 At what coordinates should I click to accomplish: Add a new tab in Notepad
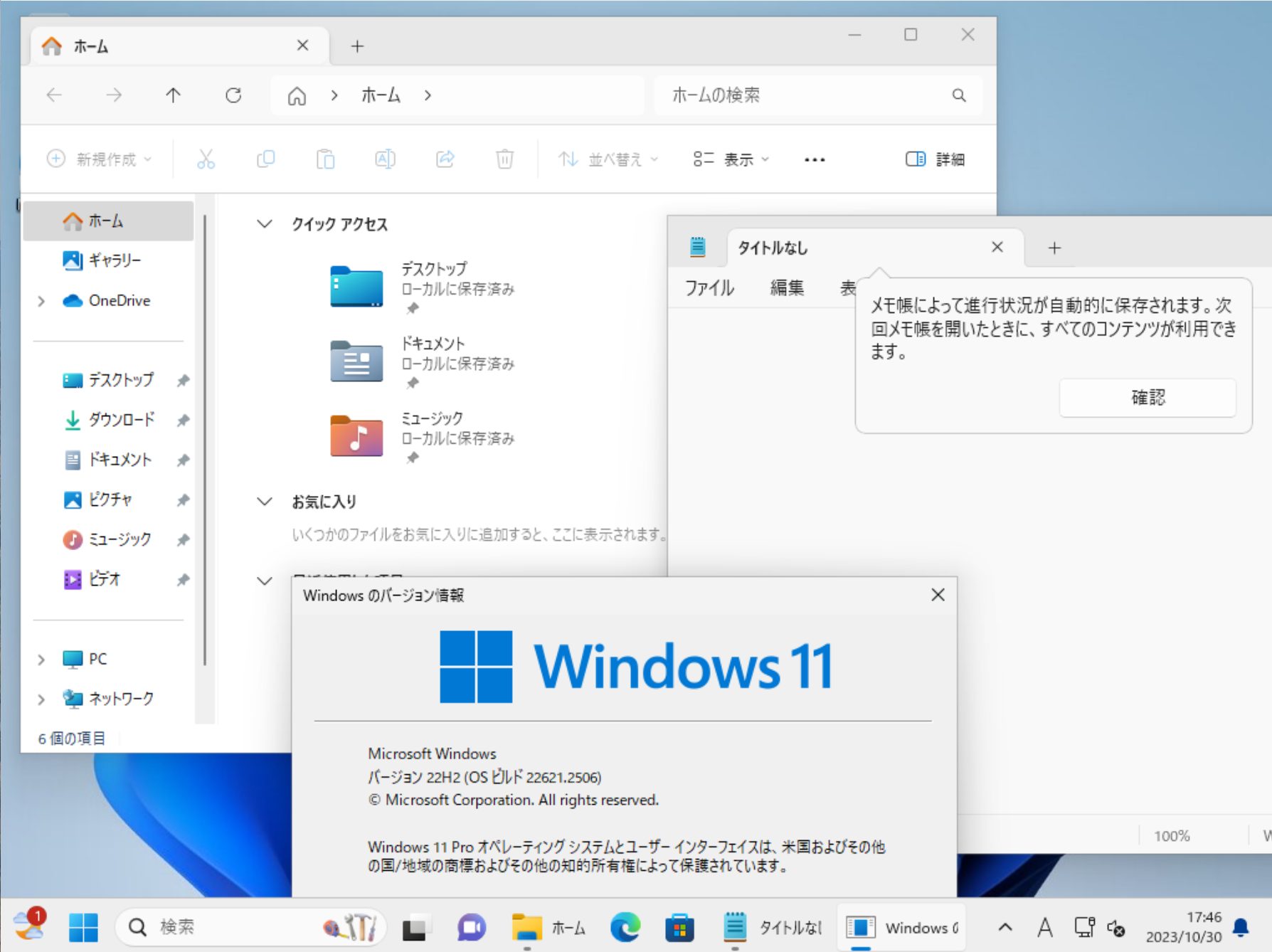coord(1054,248)
